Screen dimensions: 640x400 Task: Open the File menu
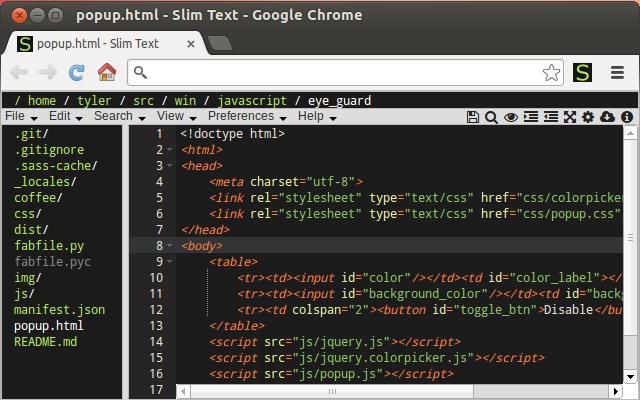point(21,116)
